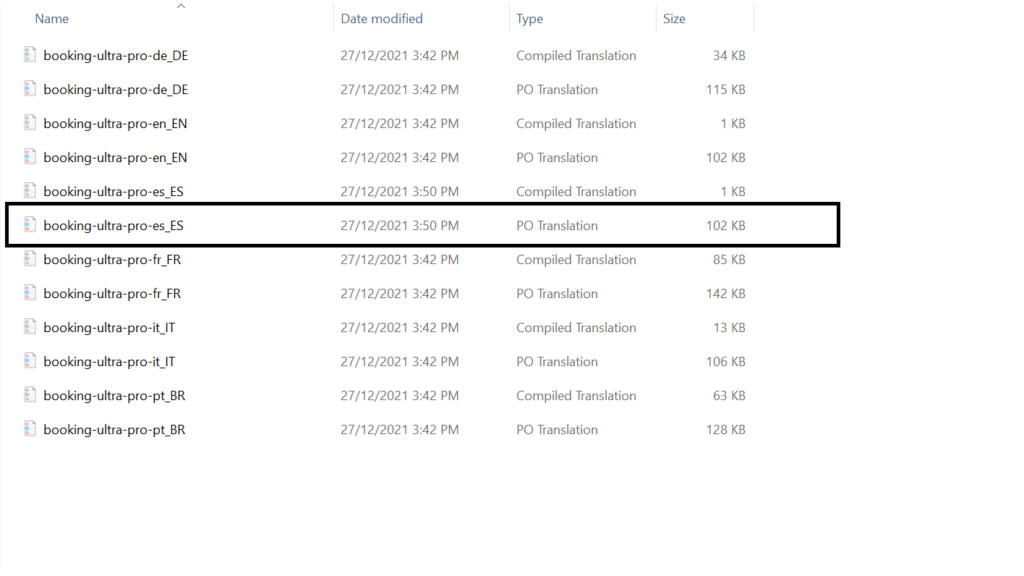Click the Compiled Translation type in the 13 KB row
Viewport: 1024px width, 576px height.
[576, 327]
